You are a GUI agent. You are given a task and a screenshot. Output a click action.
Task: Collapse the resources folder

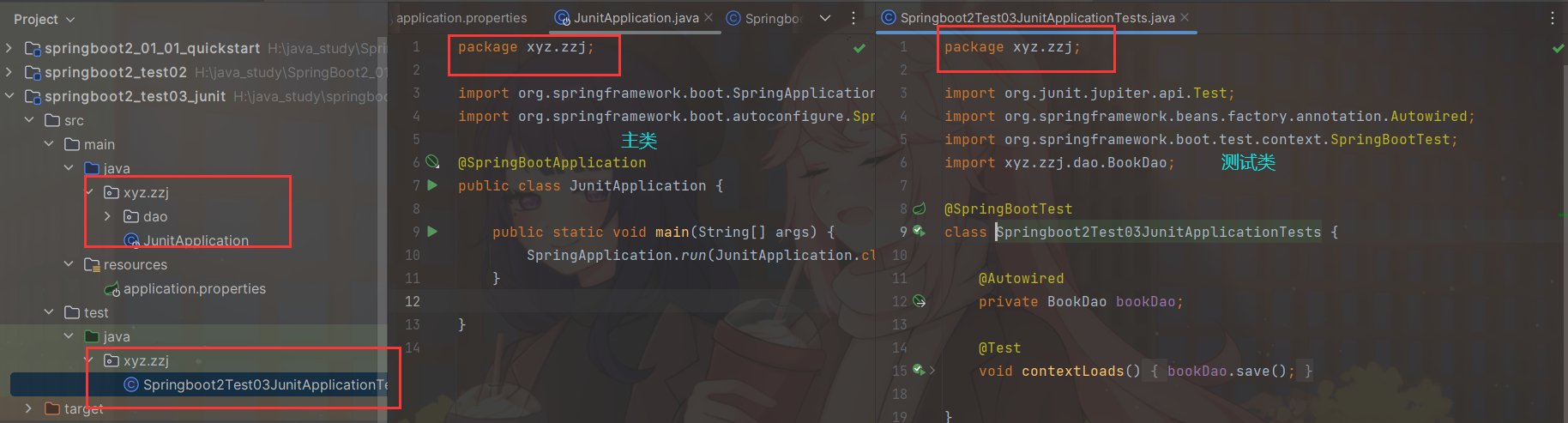coord(69,264)
